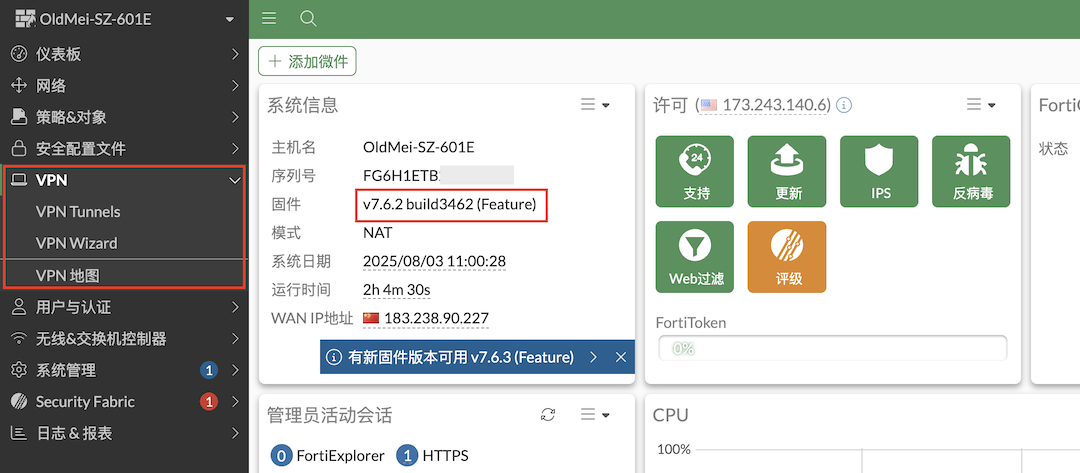Open VPN Wizard page
This screenshot has width=1080, height=473.
pos(76,243)
